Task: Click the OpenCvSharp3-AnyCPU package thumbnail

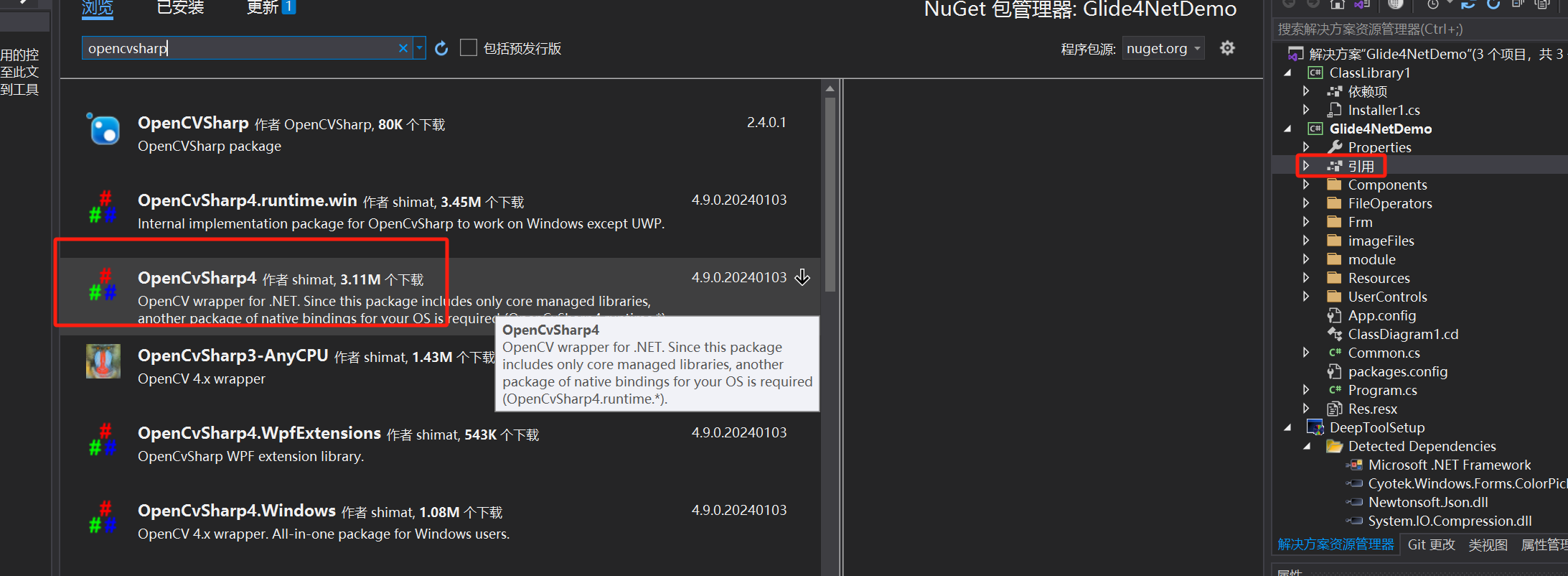Action: coord(103,361)
